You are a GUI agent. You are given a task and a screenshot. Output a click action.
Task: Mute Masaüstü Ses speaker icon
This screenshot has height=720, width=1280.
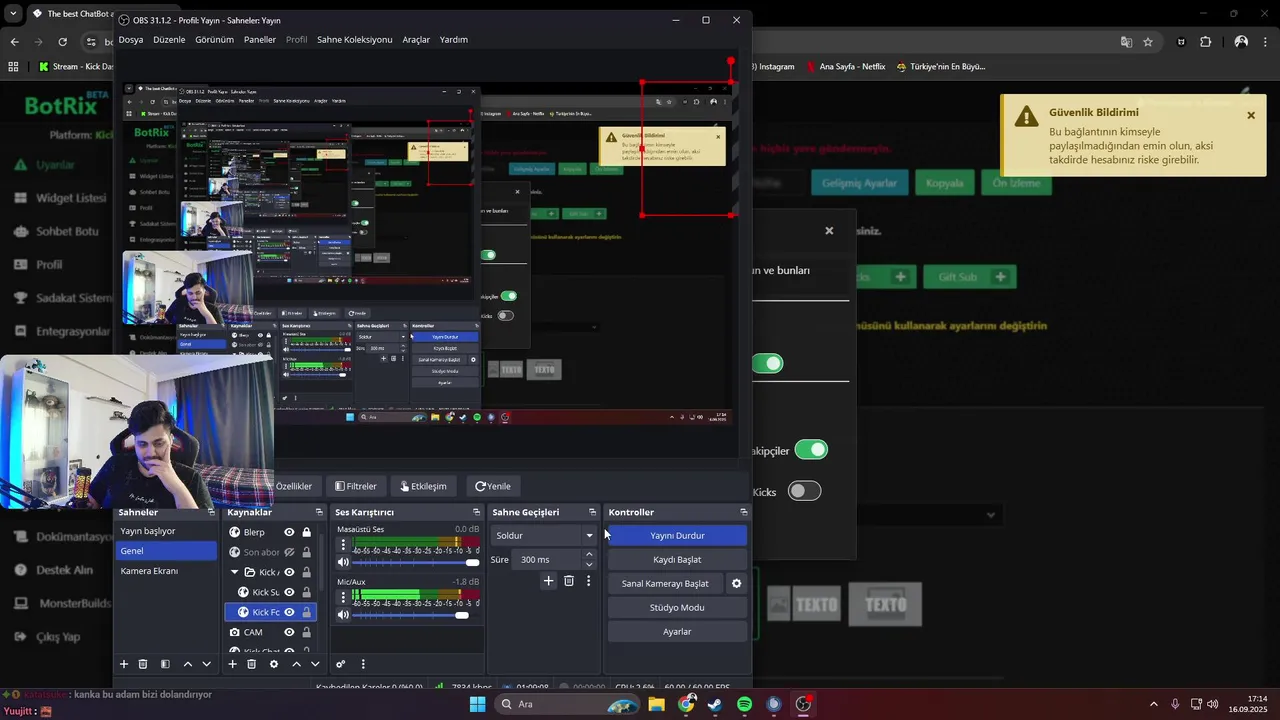click(343, 562)
